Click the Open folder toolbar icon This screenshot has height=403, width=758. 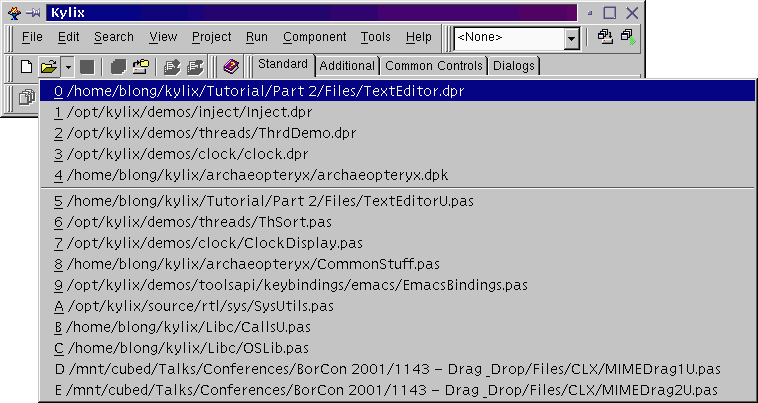(48, 67)
